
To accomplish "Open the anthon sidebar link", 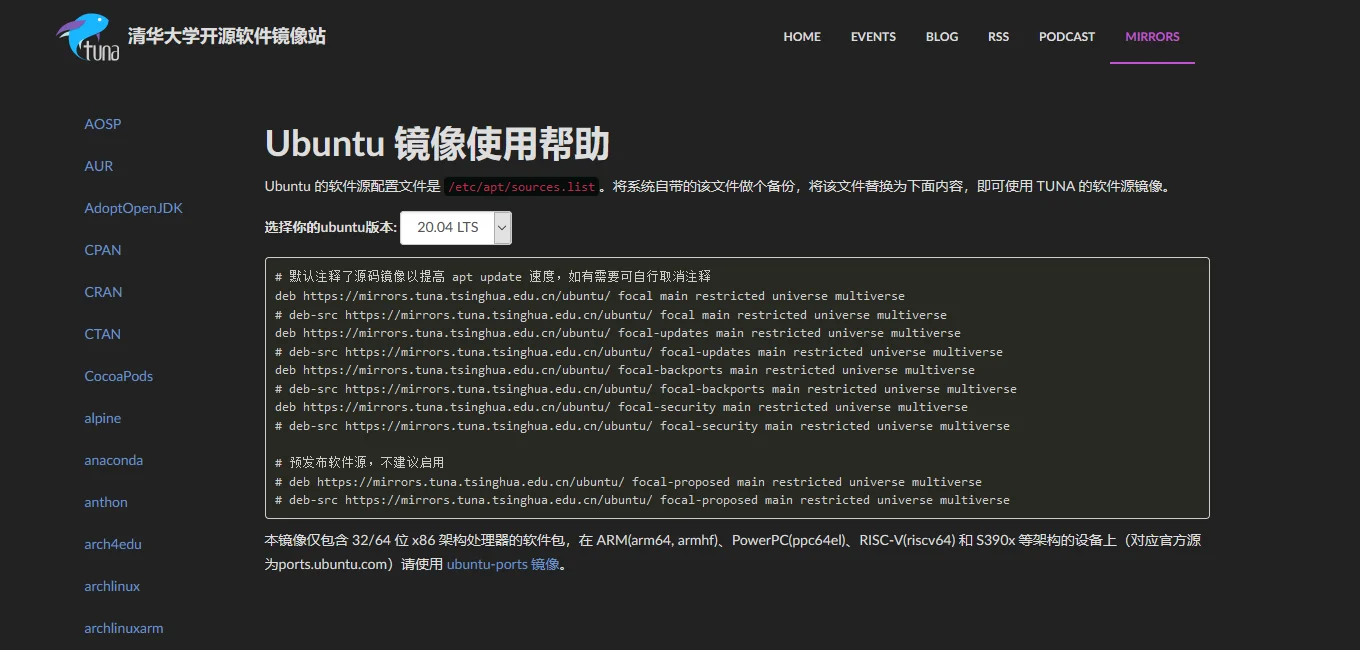I will pyautogui.click(x=106, y=502).
